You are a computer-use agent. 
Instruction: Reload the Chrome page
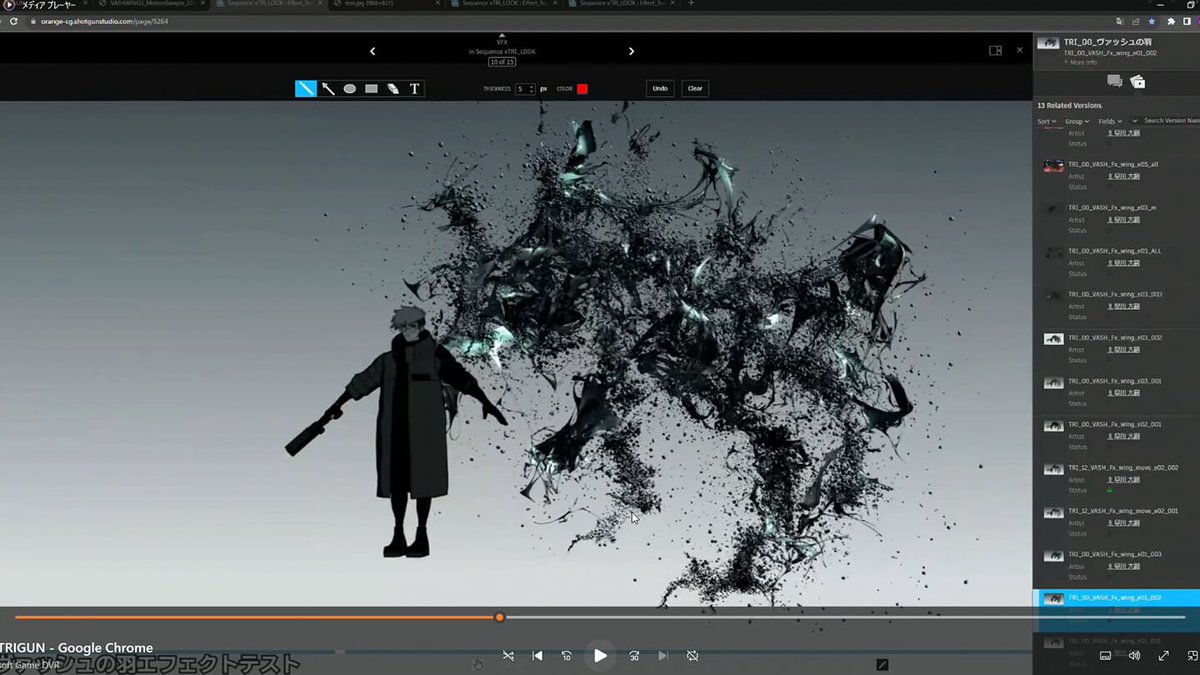[14, 20]
